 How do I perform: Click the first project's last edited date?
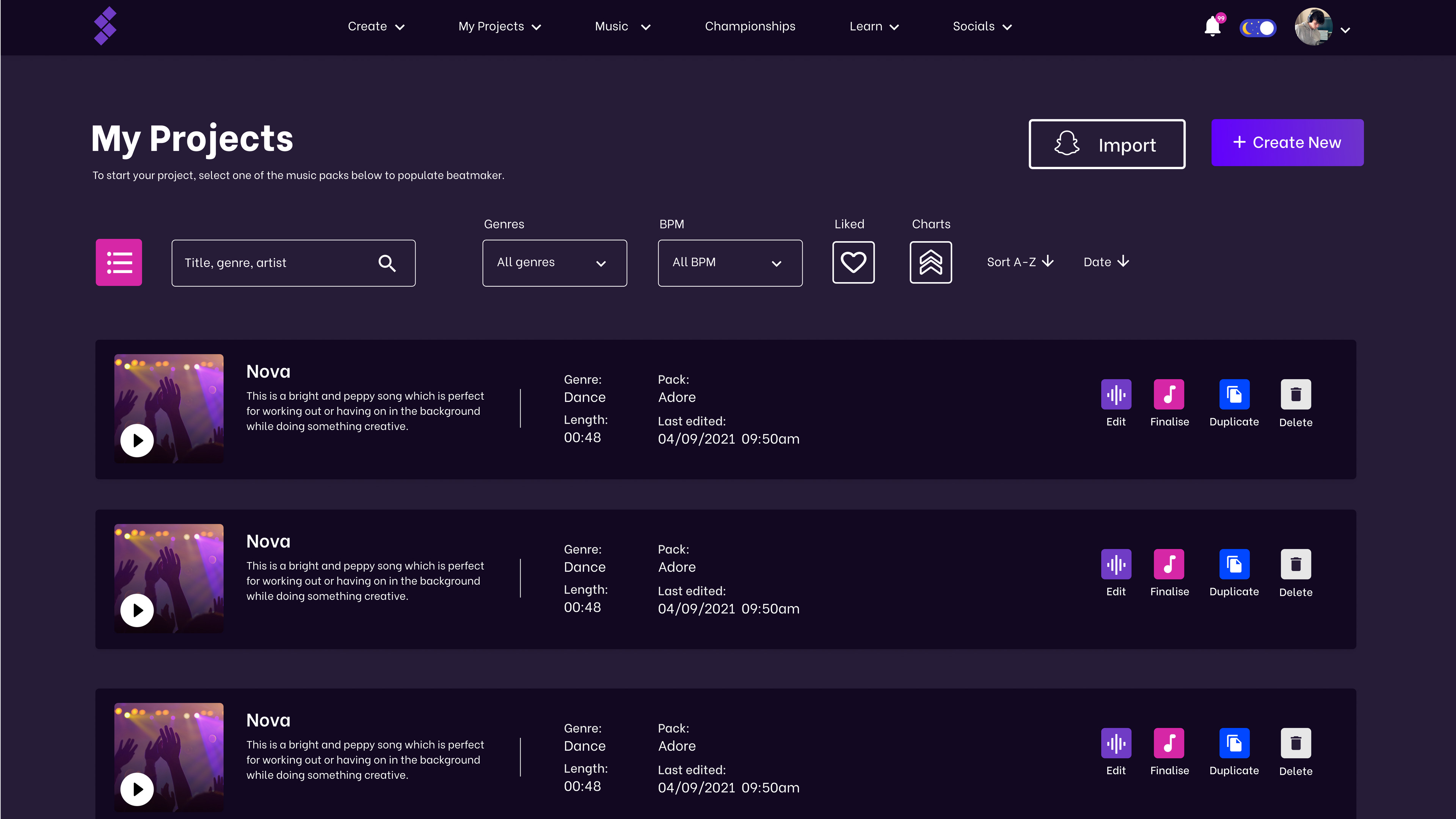point(728,439)
